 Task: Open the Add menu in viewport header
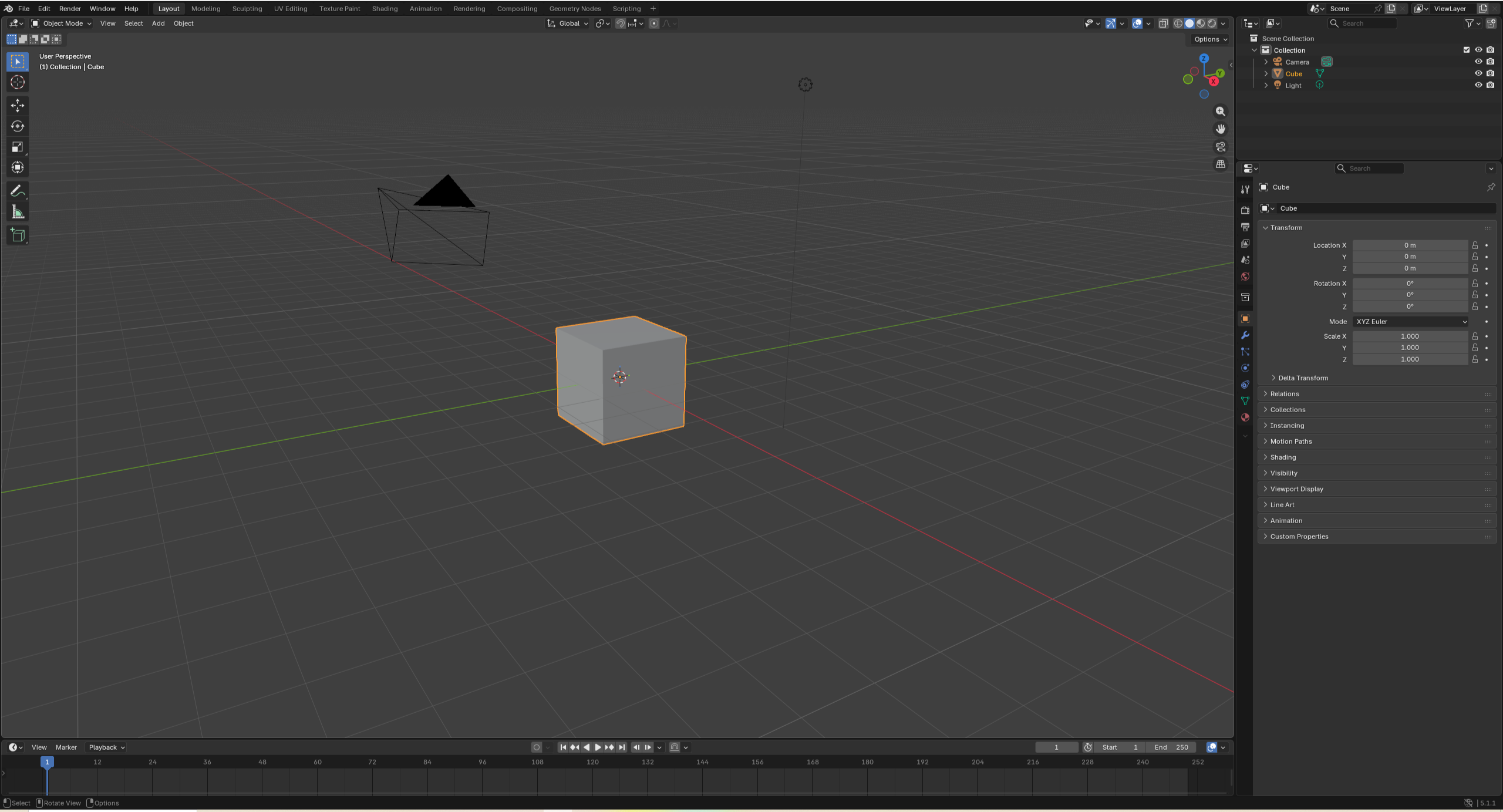[158, 23]
